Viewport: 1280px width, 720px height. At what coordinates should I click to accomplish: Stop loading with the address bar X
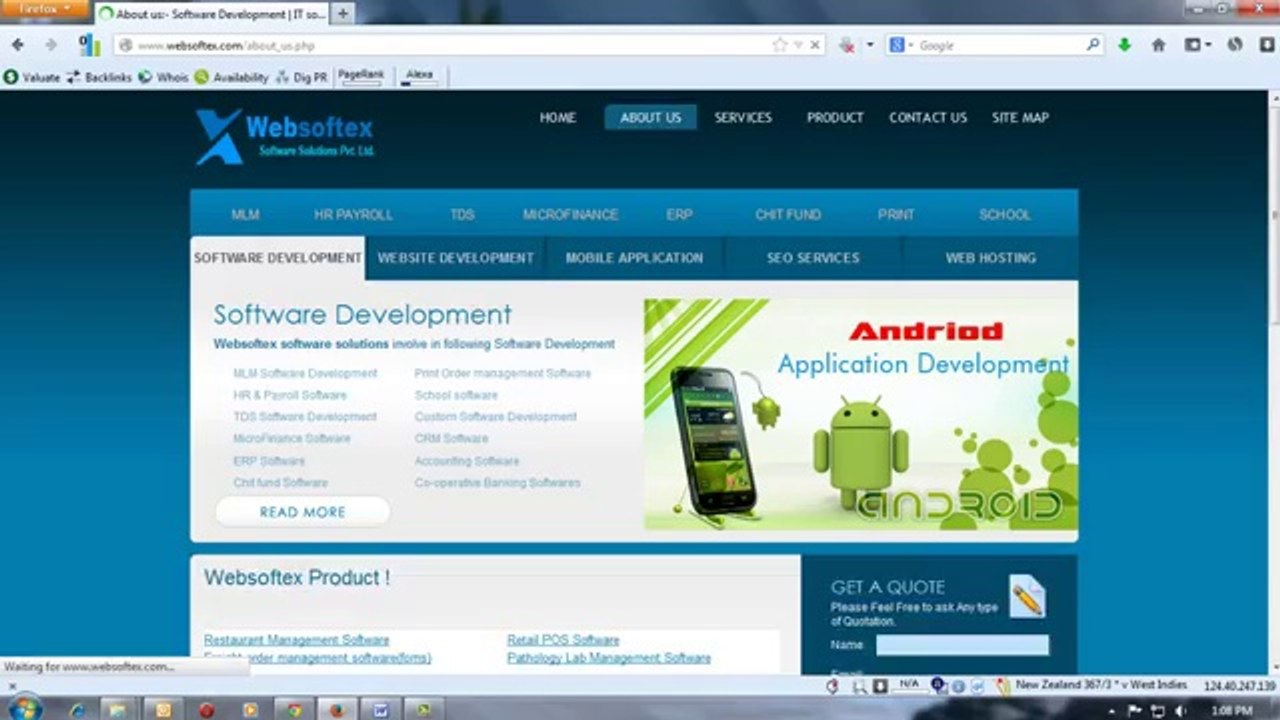pos(815,45)
